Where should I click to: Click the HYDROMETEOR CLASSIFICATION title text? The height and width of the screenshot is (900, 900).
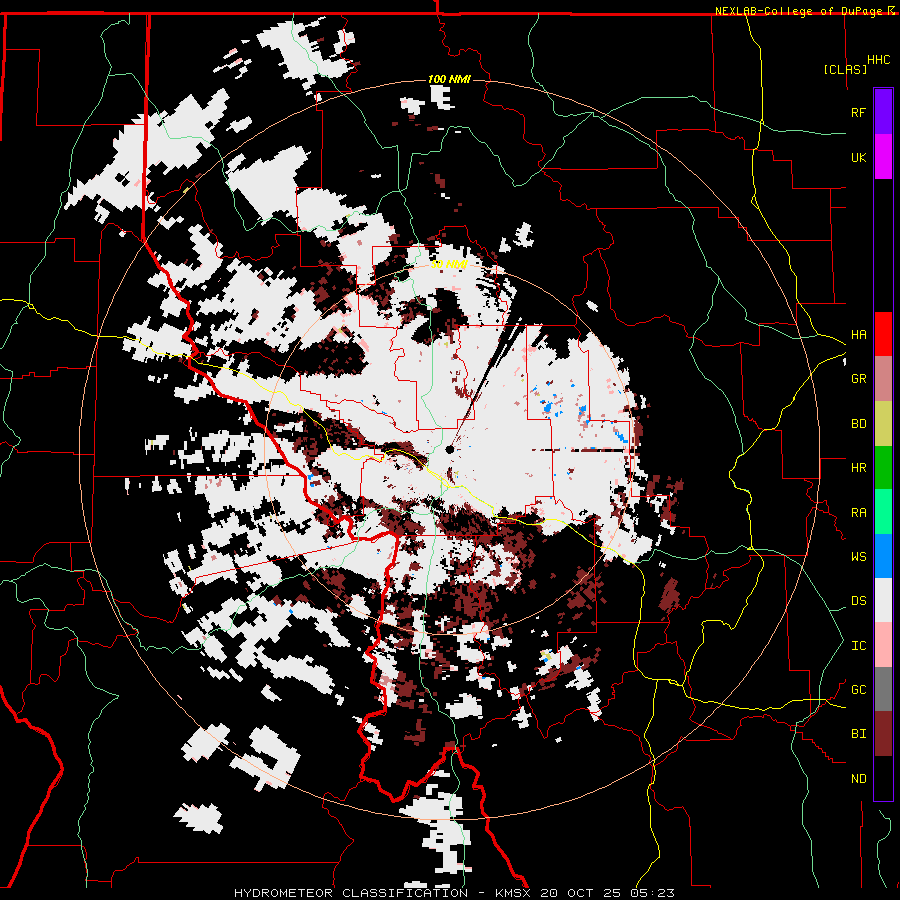tap(351, 893)
